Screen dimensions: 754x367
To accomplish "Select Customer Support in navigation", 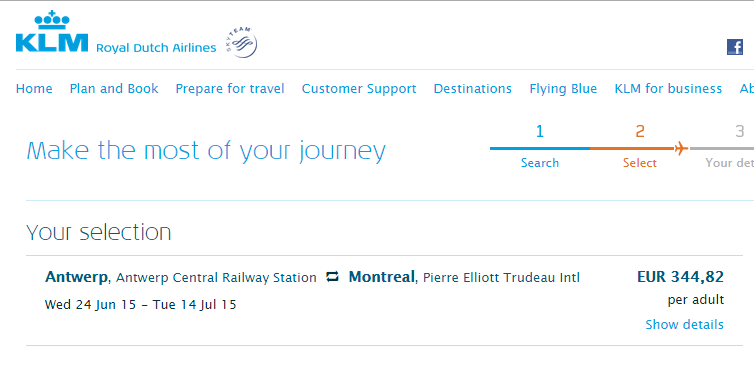I will (359, 89).
